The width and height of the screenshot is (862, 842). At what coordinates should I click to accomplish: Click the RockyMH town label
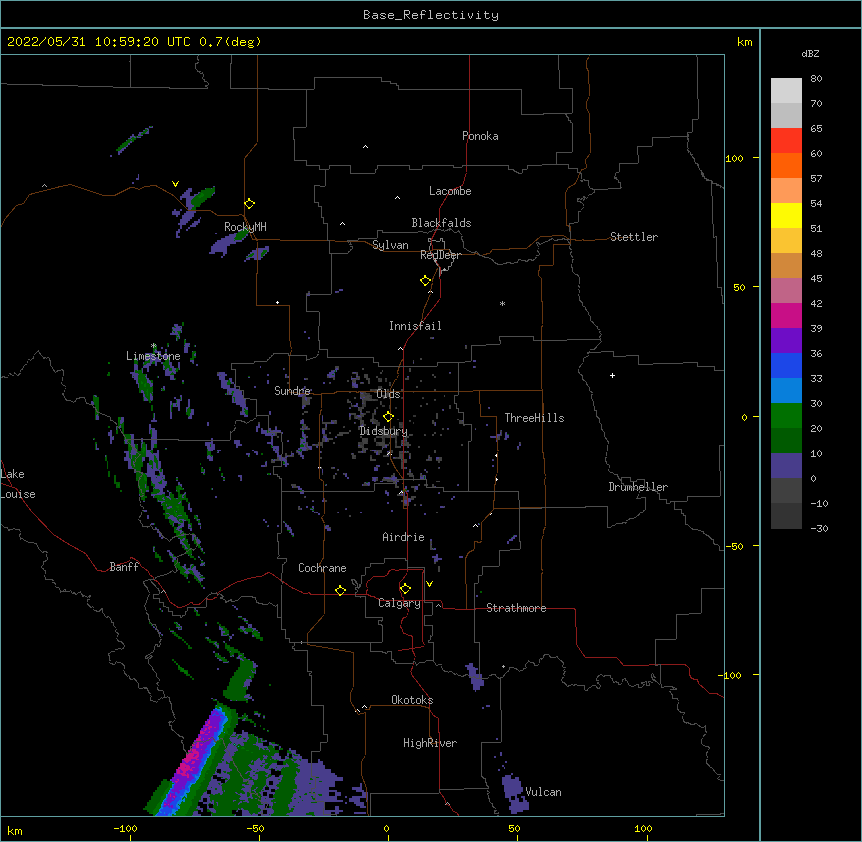[245, 227]
